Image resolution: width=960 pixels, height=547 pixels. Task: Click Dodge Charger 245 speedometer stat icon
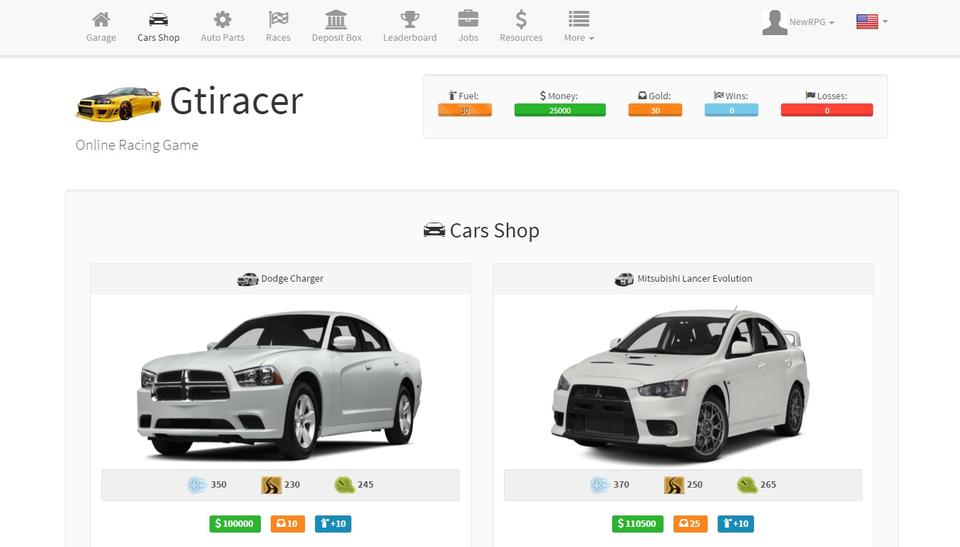coord(345,485)
